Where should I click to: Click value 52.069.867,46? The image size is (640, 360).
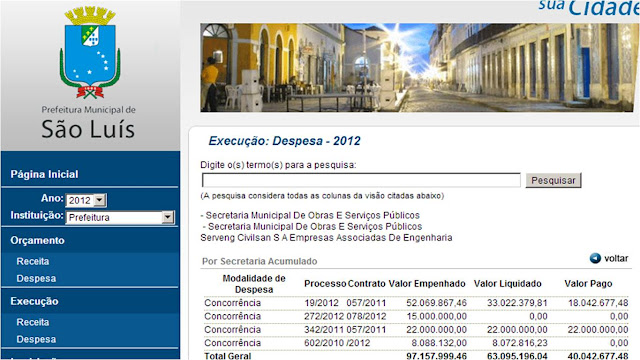pyautogui.click(x=436, y=303)
